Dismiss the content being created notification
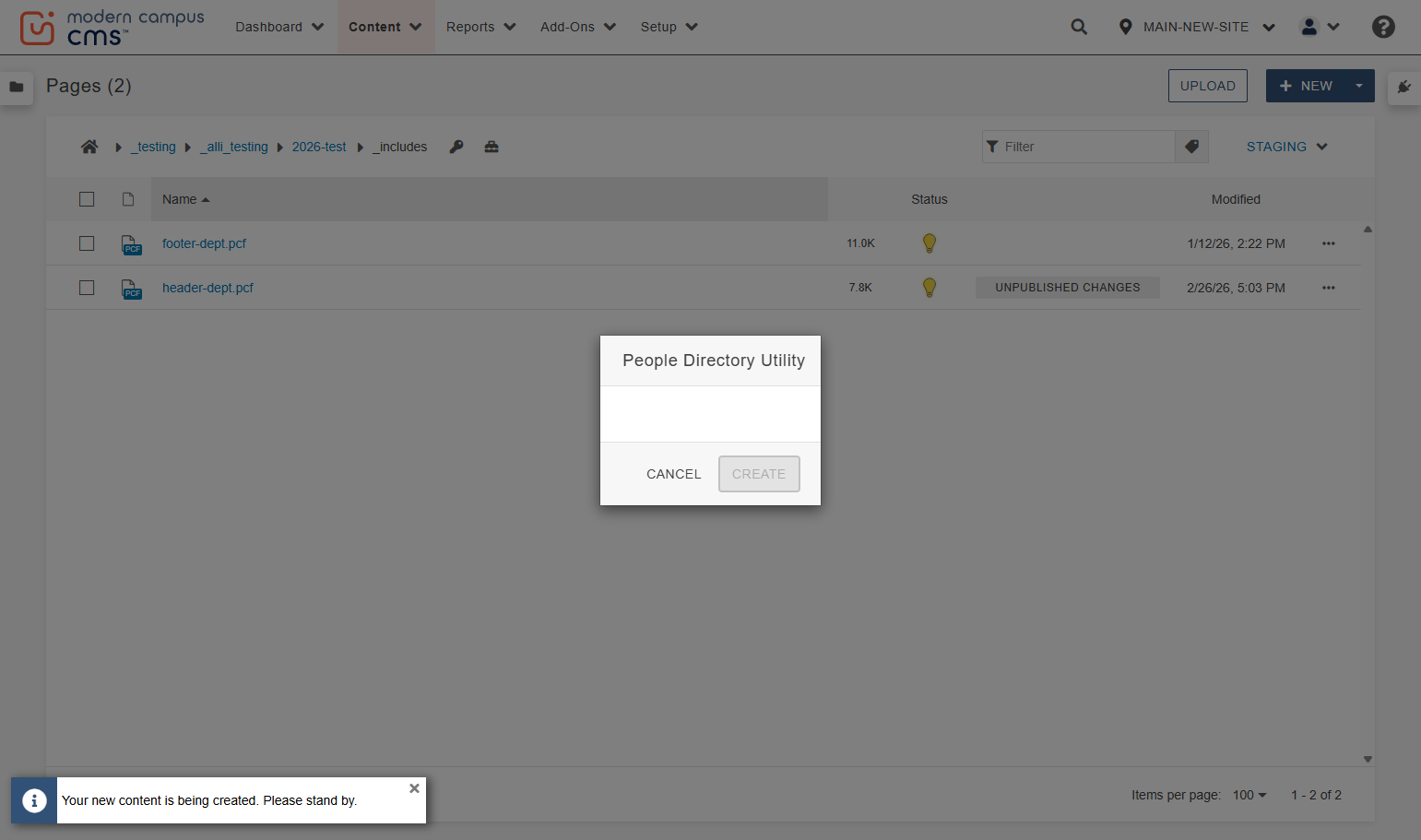The height and width of the screenshot is (840, 1421). point(414,788)
